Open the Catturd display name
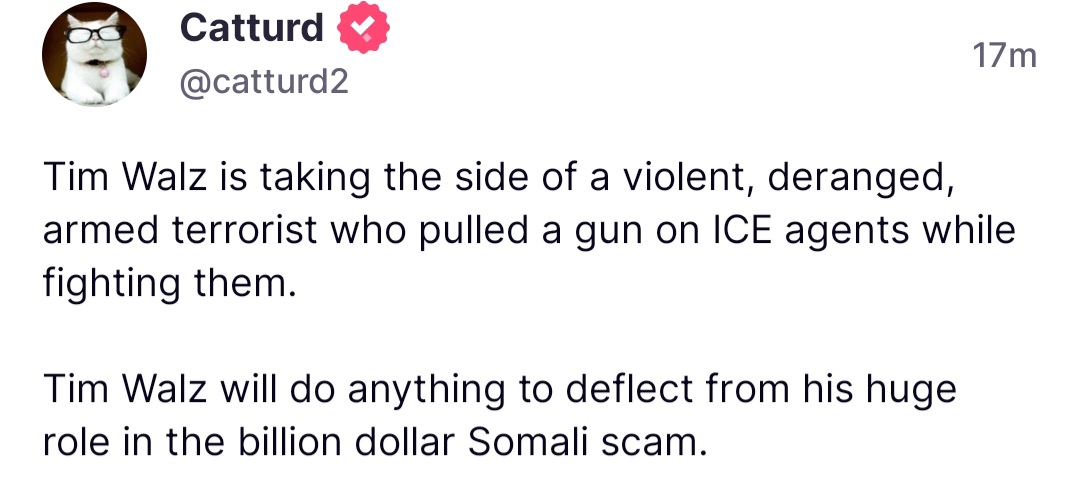 252,29
